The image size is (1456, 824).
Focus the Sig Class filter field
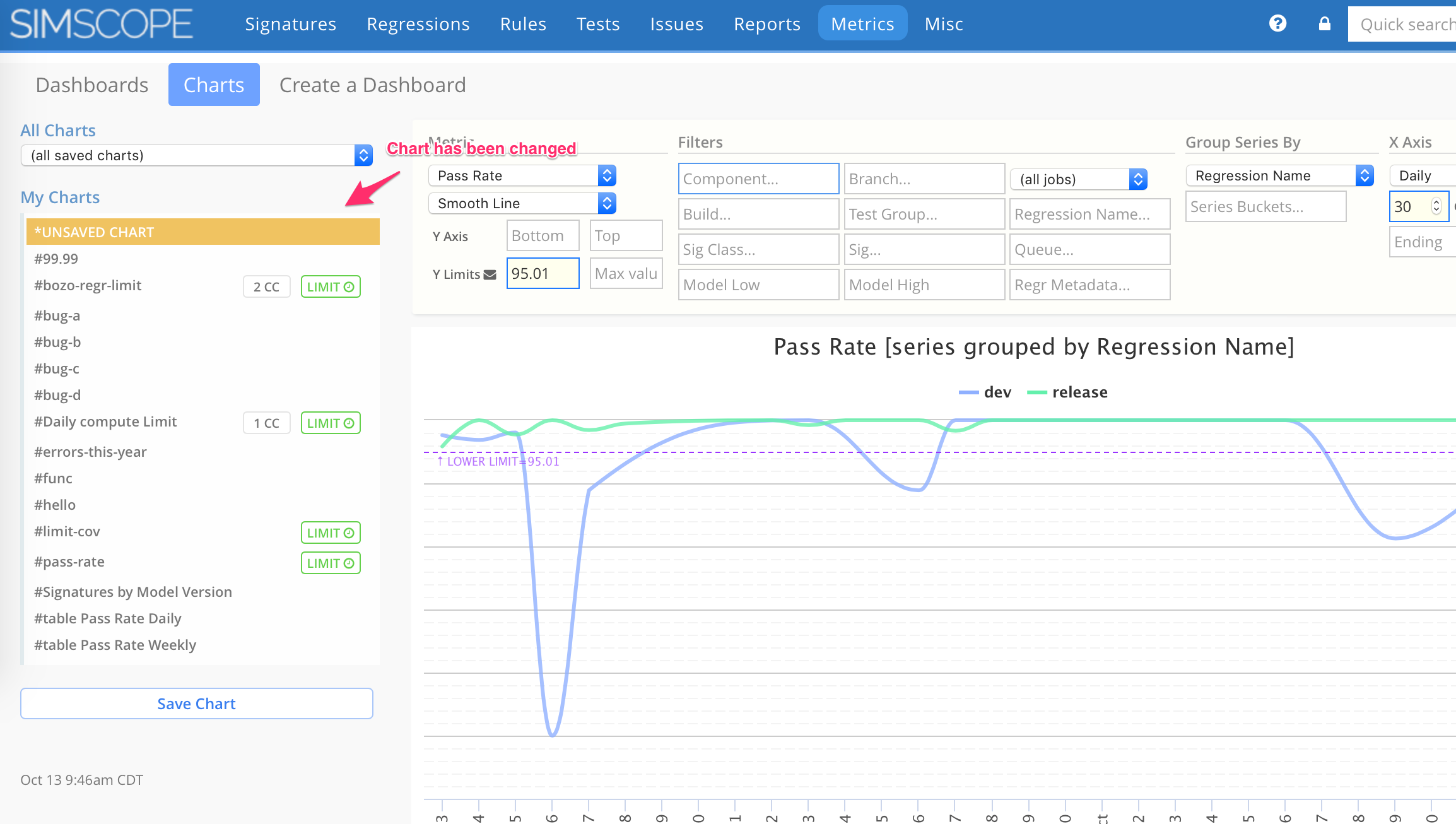coord(758,249)
